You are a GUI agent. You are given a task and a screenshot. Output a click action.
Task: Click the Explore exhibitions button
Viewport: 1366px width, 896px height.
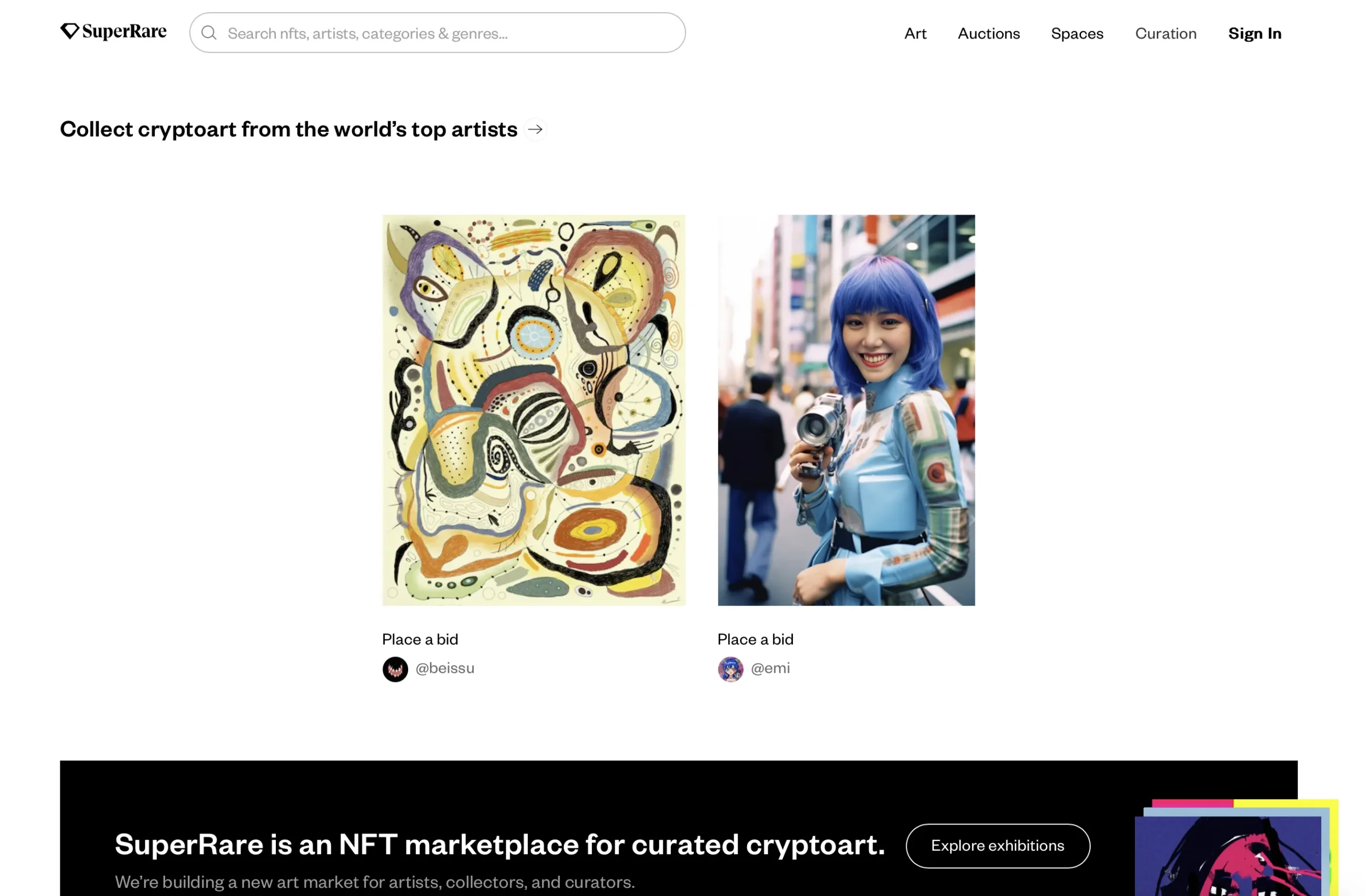point(997,845)
